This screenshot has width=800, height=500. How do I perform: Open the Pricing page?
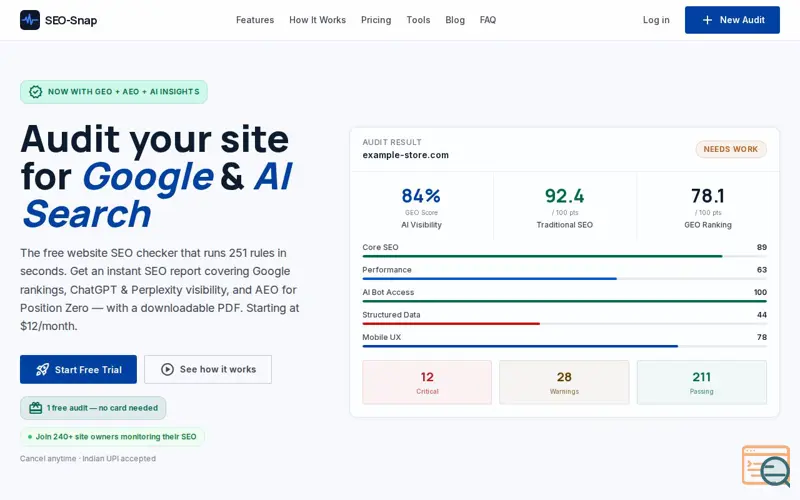pos(376,20)
